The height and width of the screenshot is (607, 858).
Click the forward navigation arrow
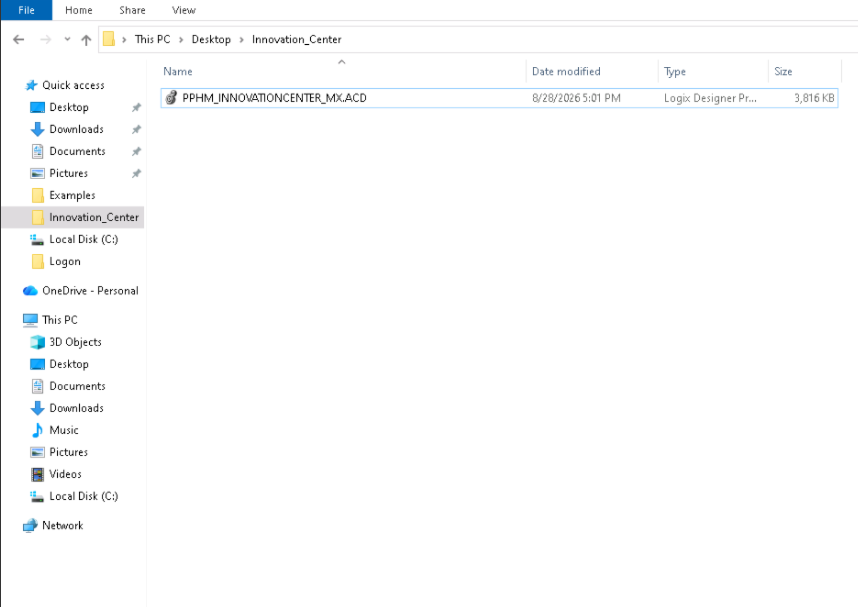click(45, 39)
